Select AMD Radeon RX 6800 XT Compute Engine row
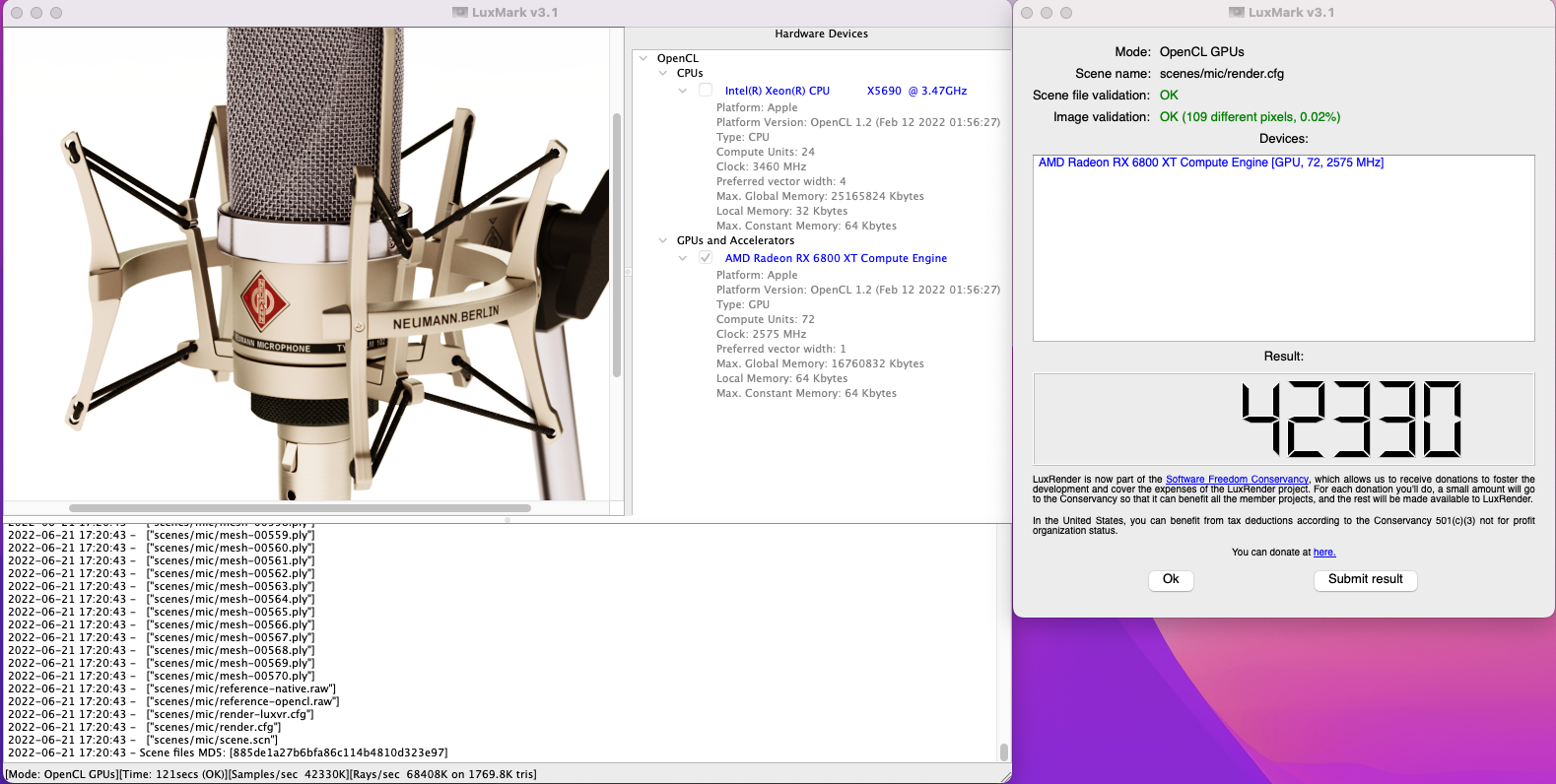Viewport: 1556px width, 784px height. 836,258
